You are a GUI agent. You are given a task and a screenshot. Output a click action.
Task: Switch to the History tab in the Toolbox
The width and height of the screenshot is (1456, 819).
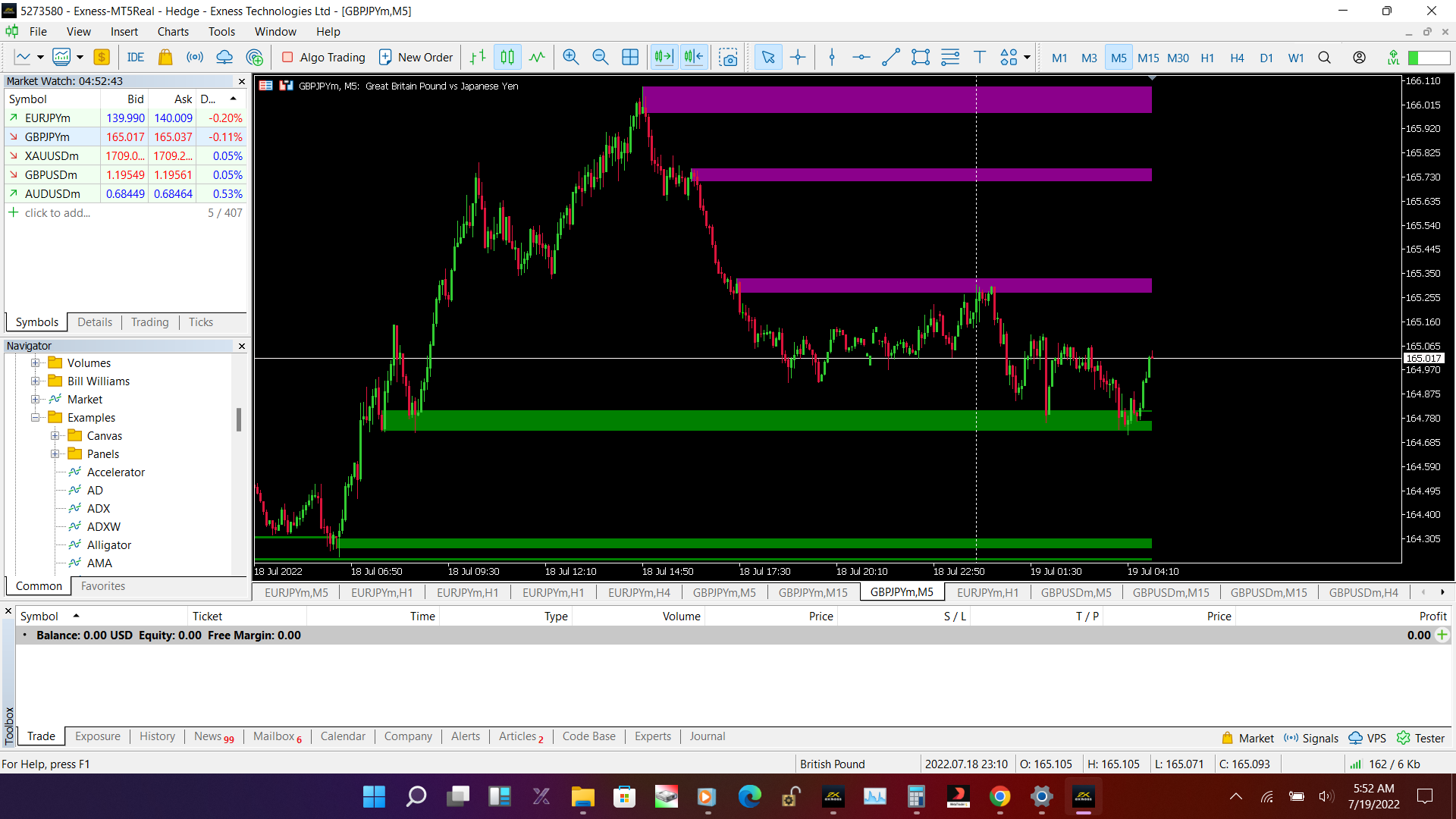coord(157,736)
